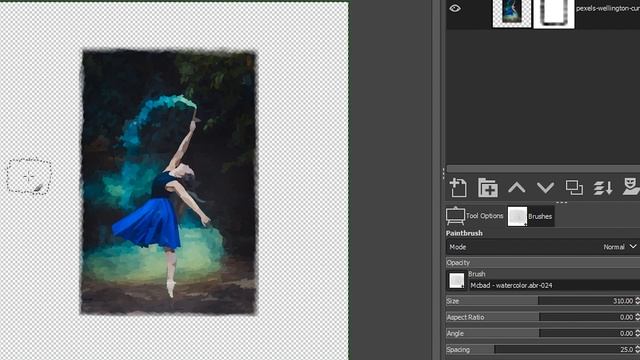Select the dancer layer thumbnail
640x360 pixels.
(512, 13)
